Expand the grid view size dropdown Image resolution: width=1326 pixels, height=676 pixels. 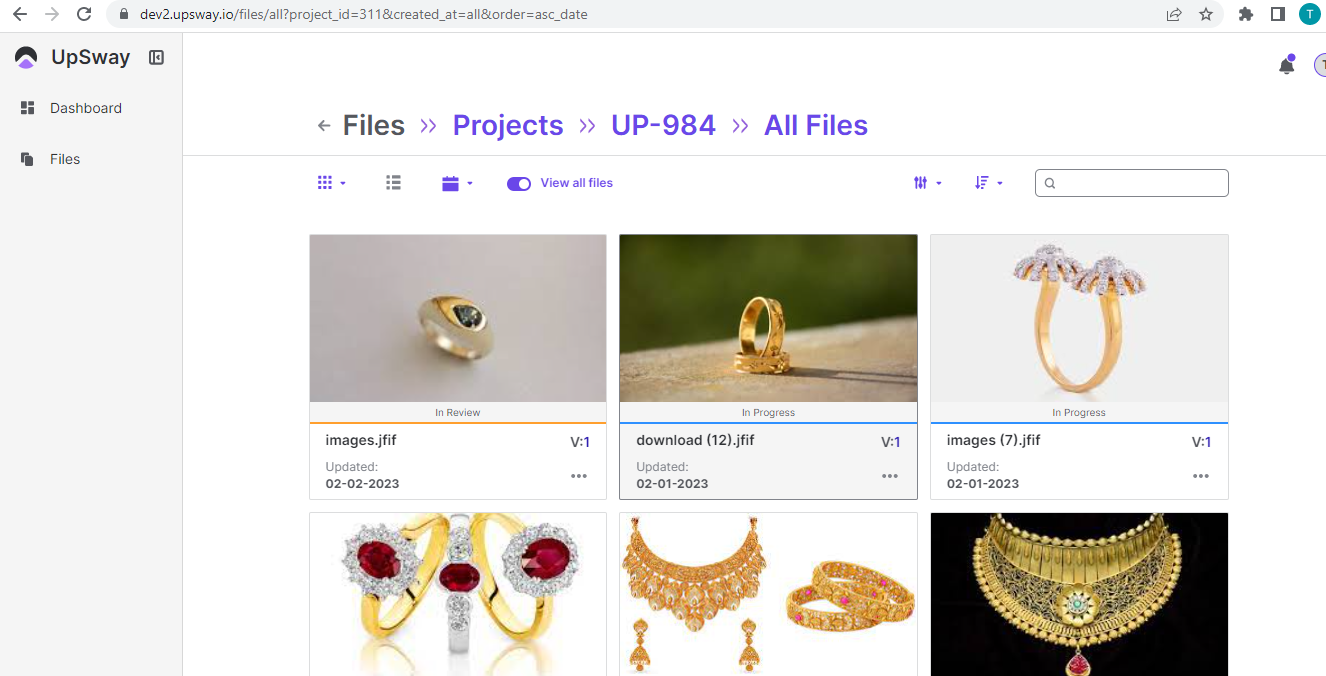tap(331, 183)
